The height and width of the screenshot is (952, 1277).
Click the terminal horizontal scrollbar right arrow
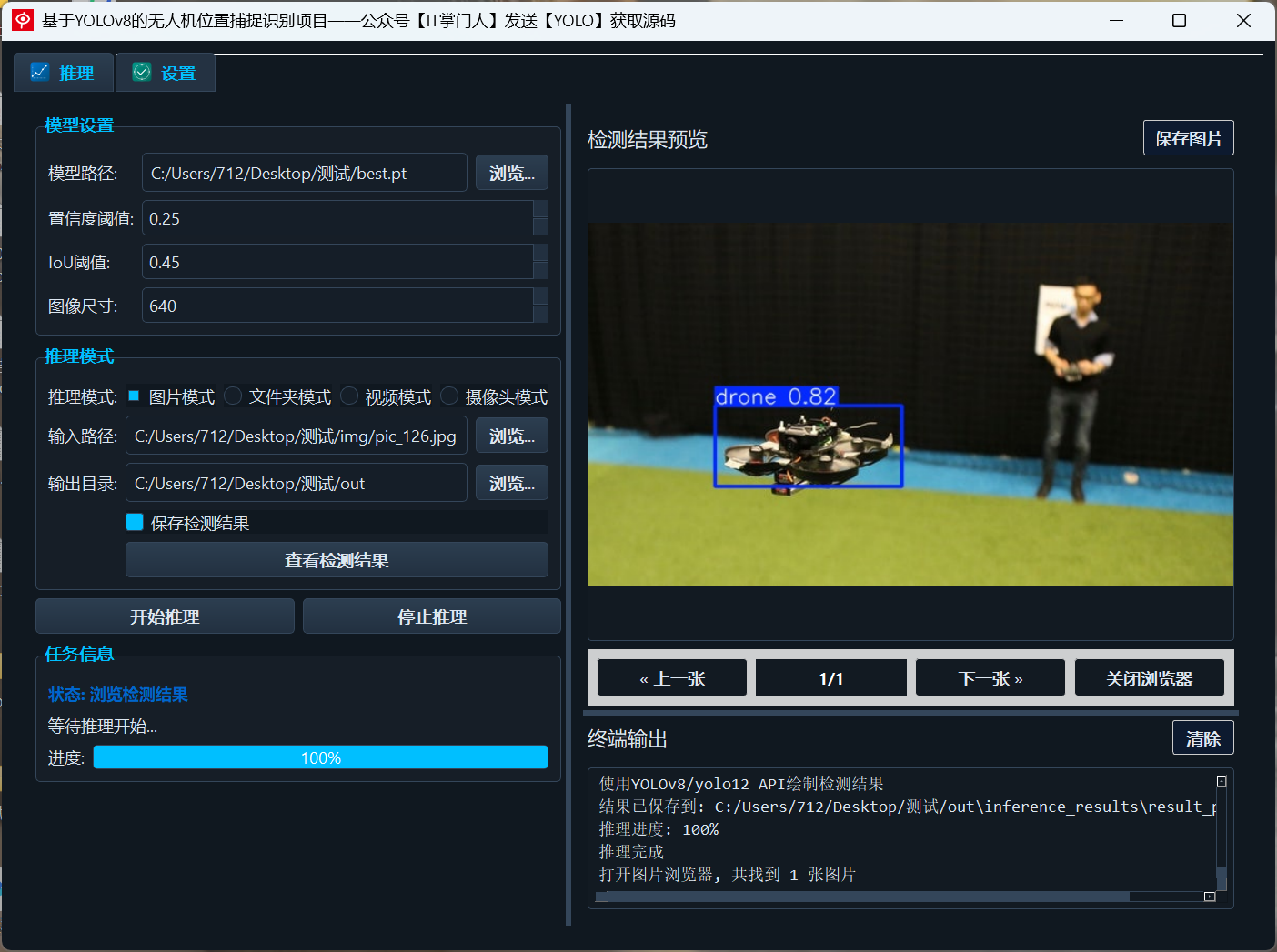[x=1210, y=897]
